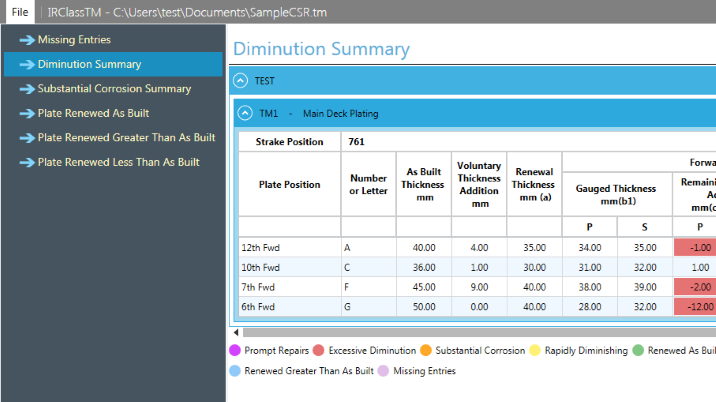Viewport: 716px width, 402px height.
Task: Click the Substantial Corrosion orange swatch
Action: click(426, 350)
